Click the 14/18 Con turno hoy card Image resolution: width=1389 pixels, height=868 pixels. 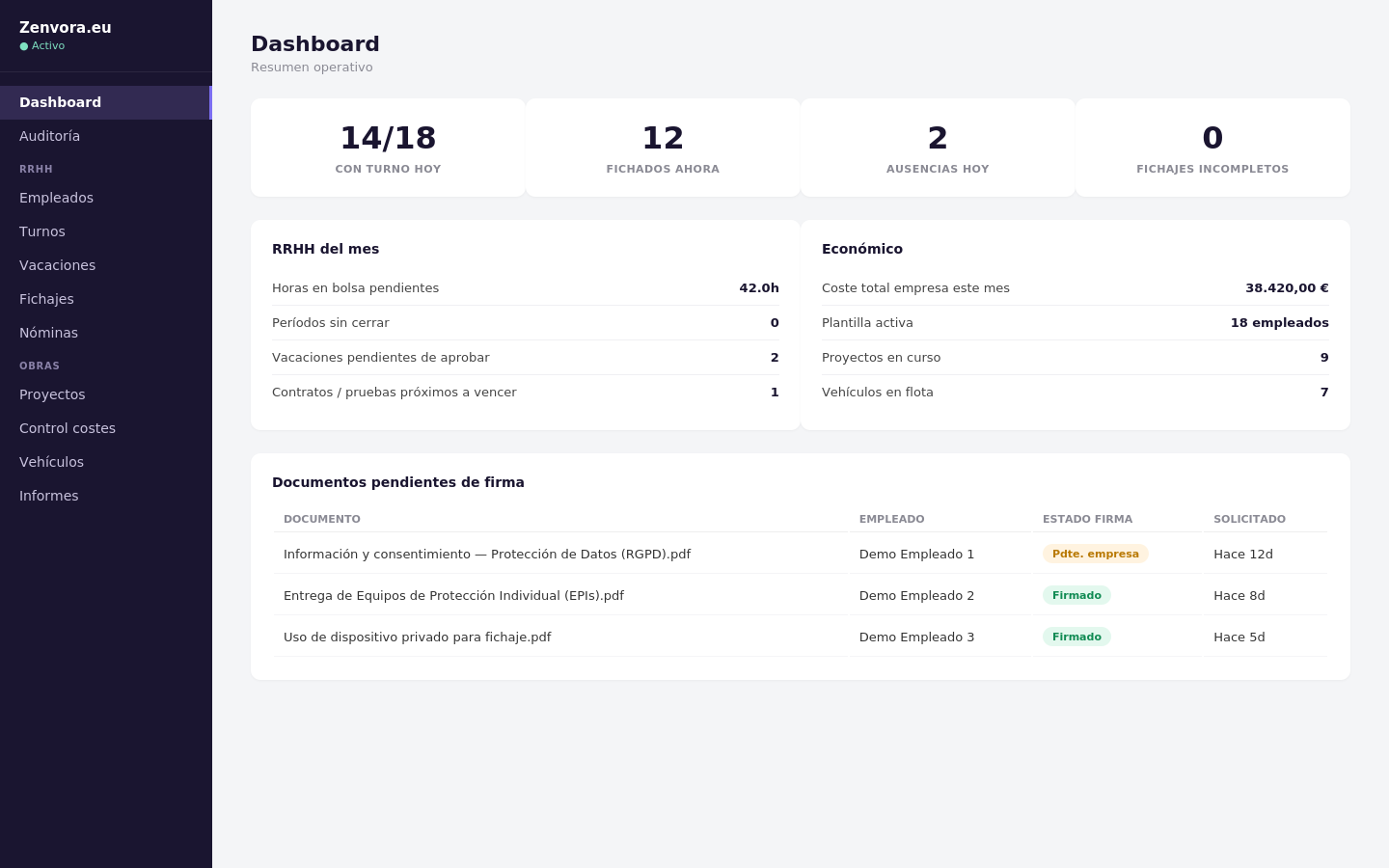click(x=388, y=148)
